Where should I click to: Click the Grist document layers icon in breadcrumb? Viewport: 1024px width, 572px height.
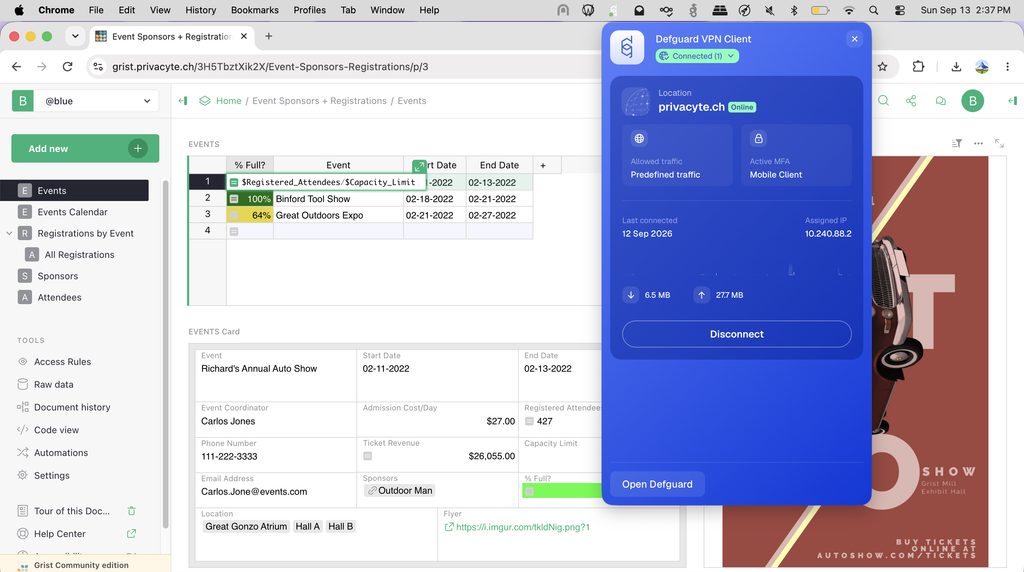(204, 101)
